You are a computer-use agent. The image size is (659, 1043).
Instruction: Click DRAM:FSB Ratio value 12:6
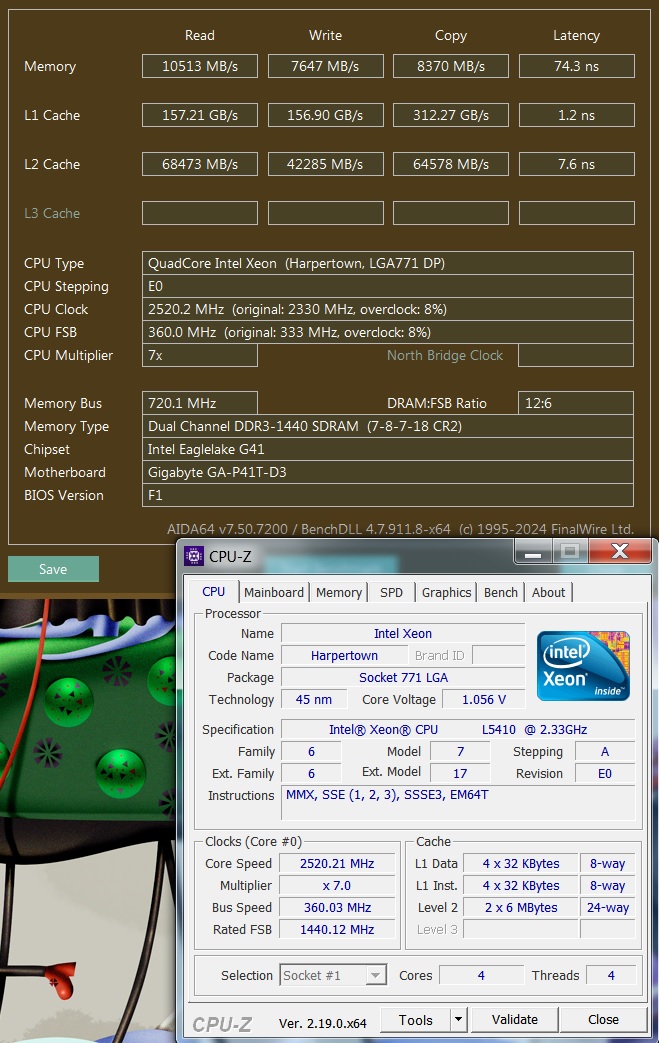(x=576, y=403)
